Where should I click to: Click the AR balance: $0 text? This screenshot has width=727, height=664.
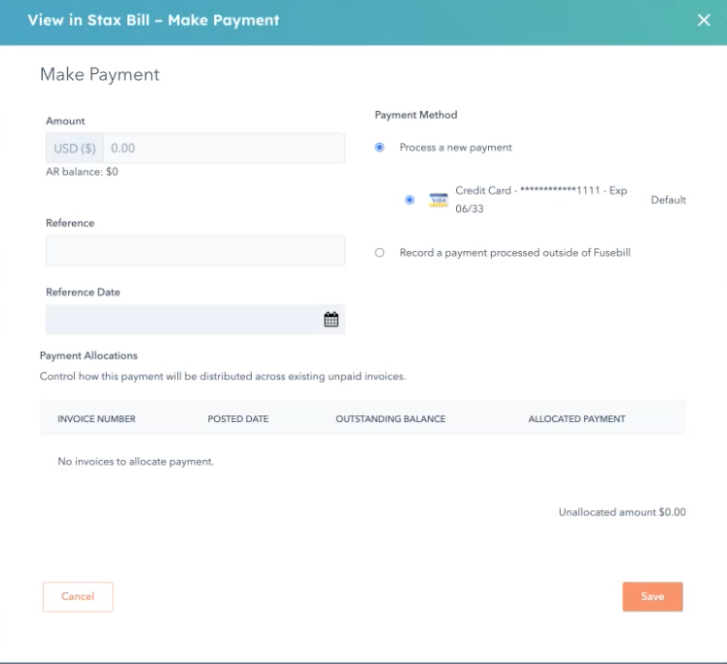(x=82, y=172)
